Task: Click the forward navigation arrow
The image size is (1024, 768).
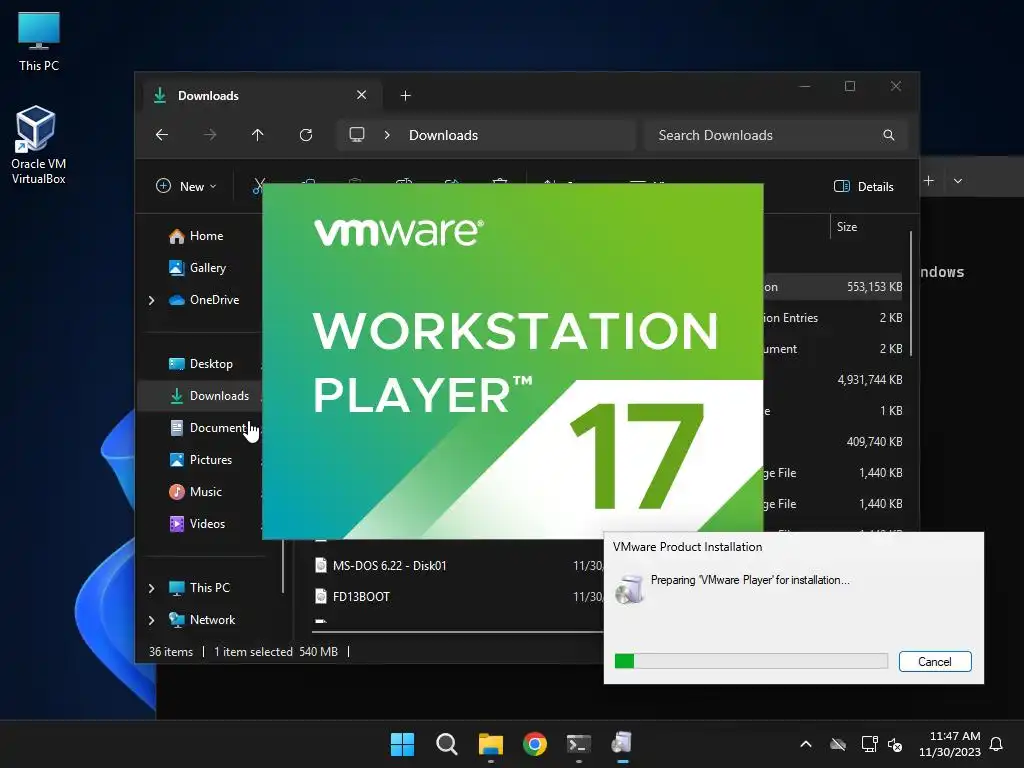Action: [210, 135]
